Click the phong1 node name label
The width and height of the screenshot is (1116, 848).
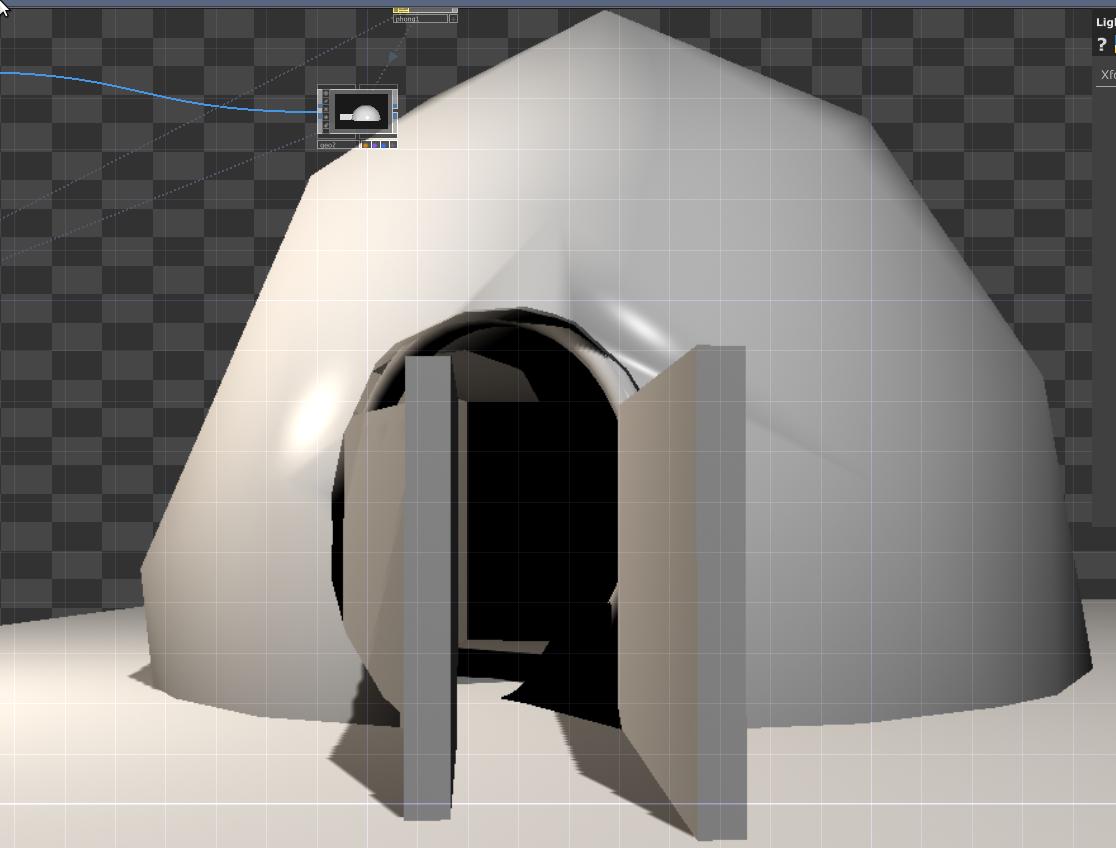click(x=421, y=19)
